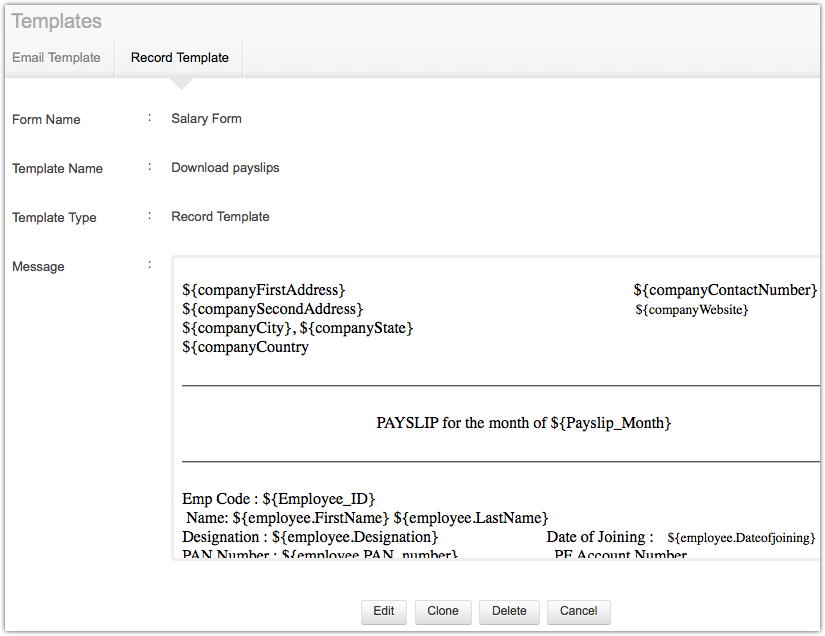Click the Salary Form value text
The image size is (825, 636).
pyautogui.click(x=206, y=118)
